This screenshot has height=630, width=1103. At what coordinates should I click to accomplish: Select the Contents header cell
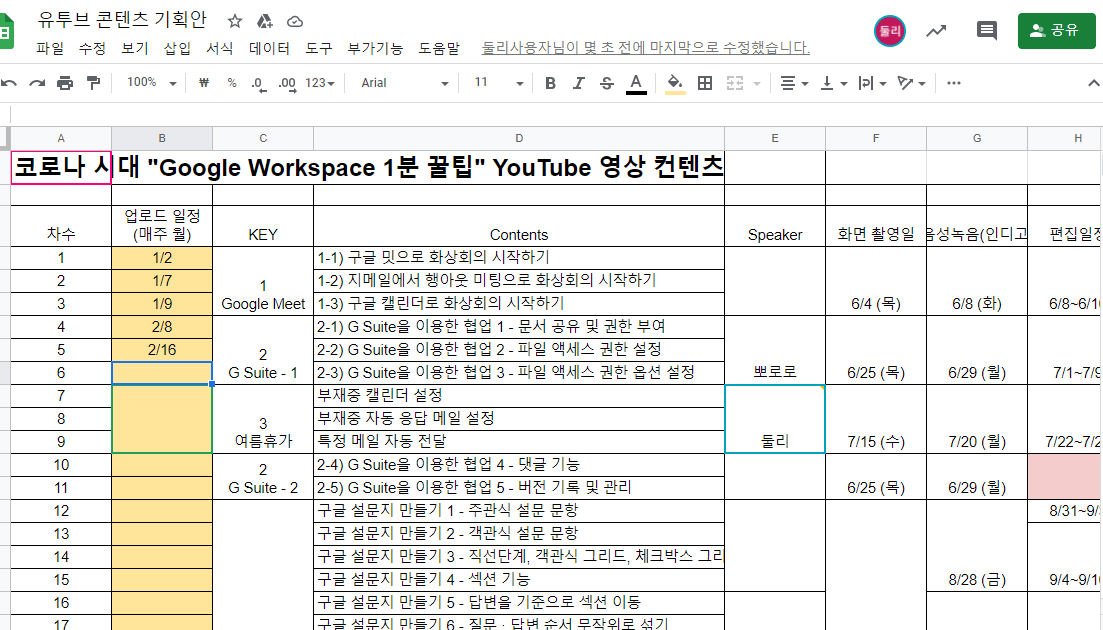pos(519,226)
